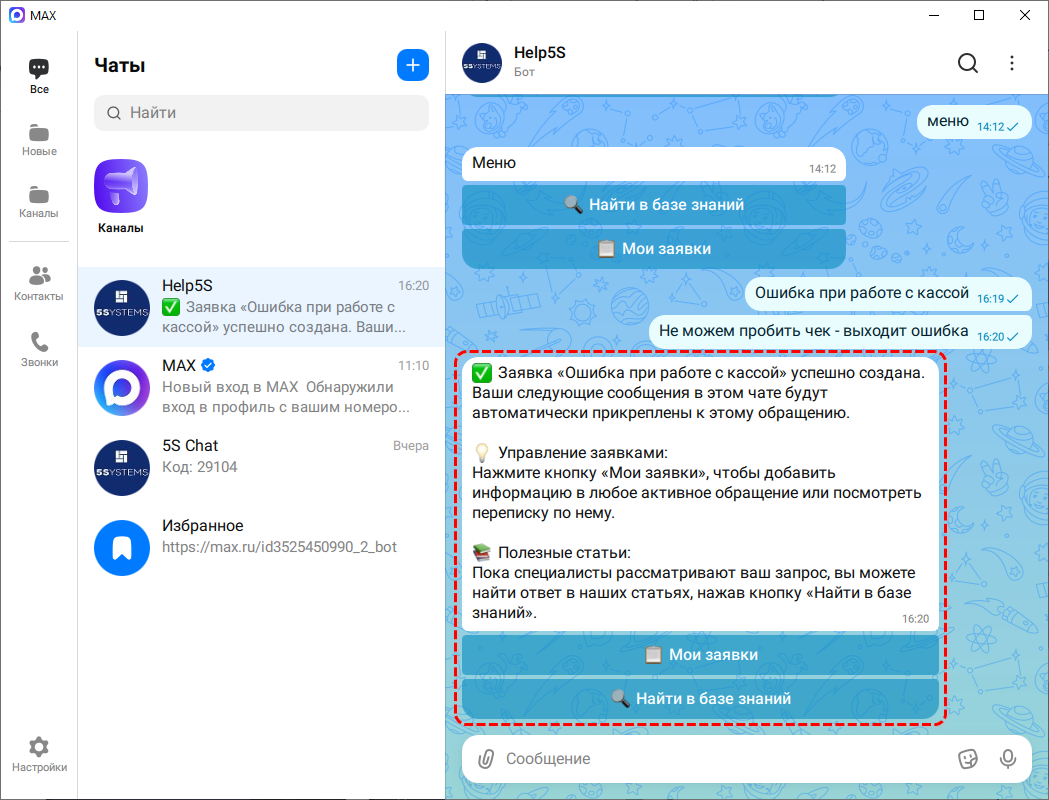This screenshot has height=800, width=1049.
Task: Click the folder icon above "Каналы"
Action: pos(39,195)
